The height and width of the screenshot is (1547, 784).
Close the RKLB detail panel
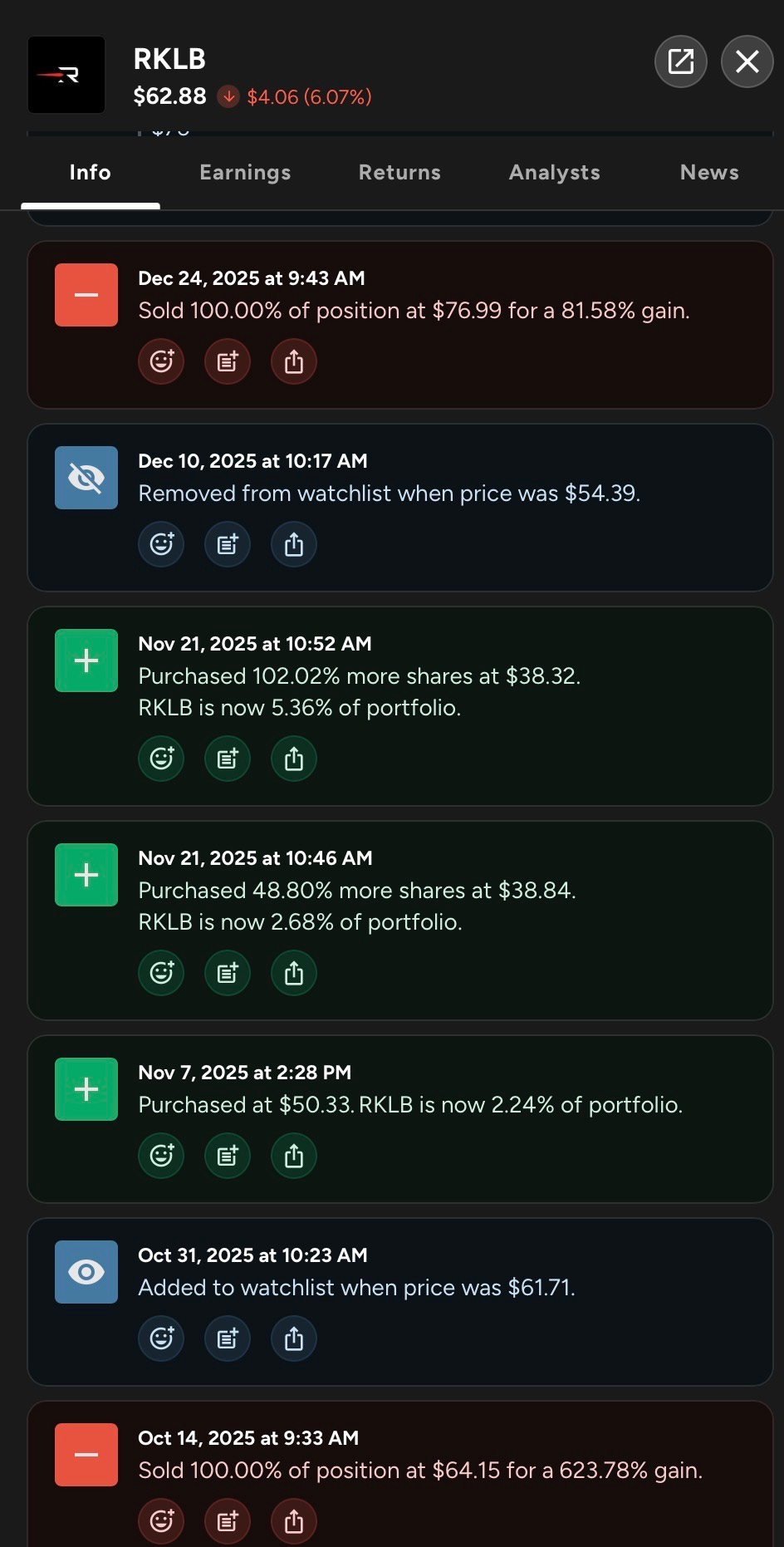coord(747,61)
